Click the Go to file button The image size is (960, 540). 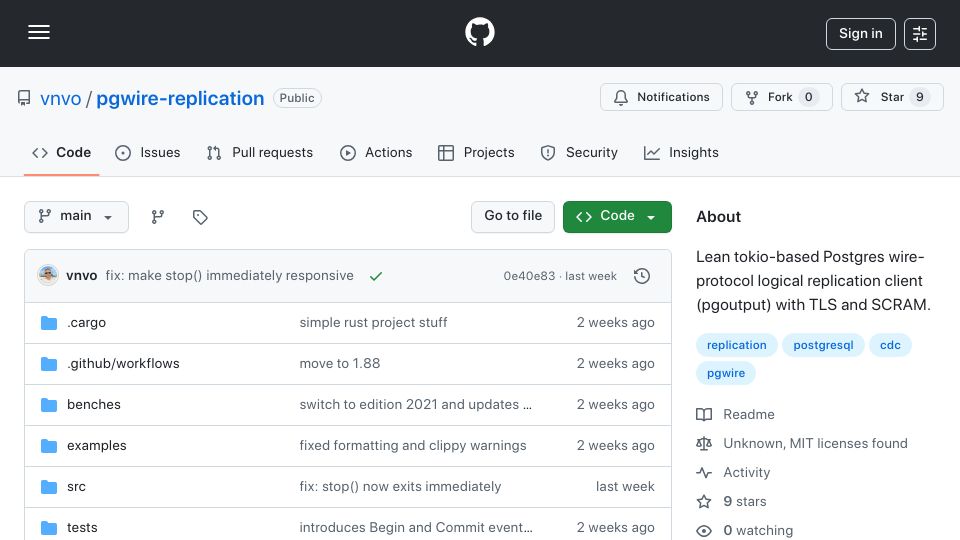click(x=512, y=217)
